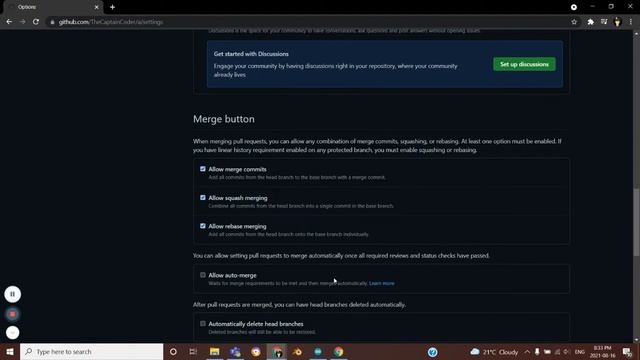Open the Windows Start menu

pyautogui.click(x=10, y=351)
